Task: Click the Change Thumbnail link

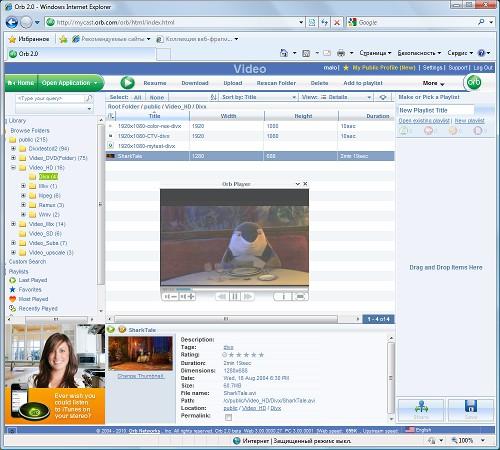Action: [141, 376]
